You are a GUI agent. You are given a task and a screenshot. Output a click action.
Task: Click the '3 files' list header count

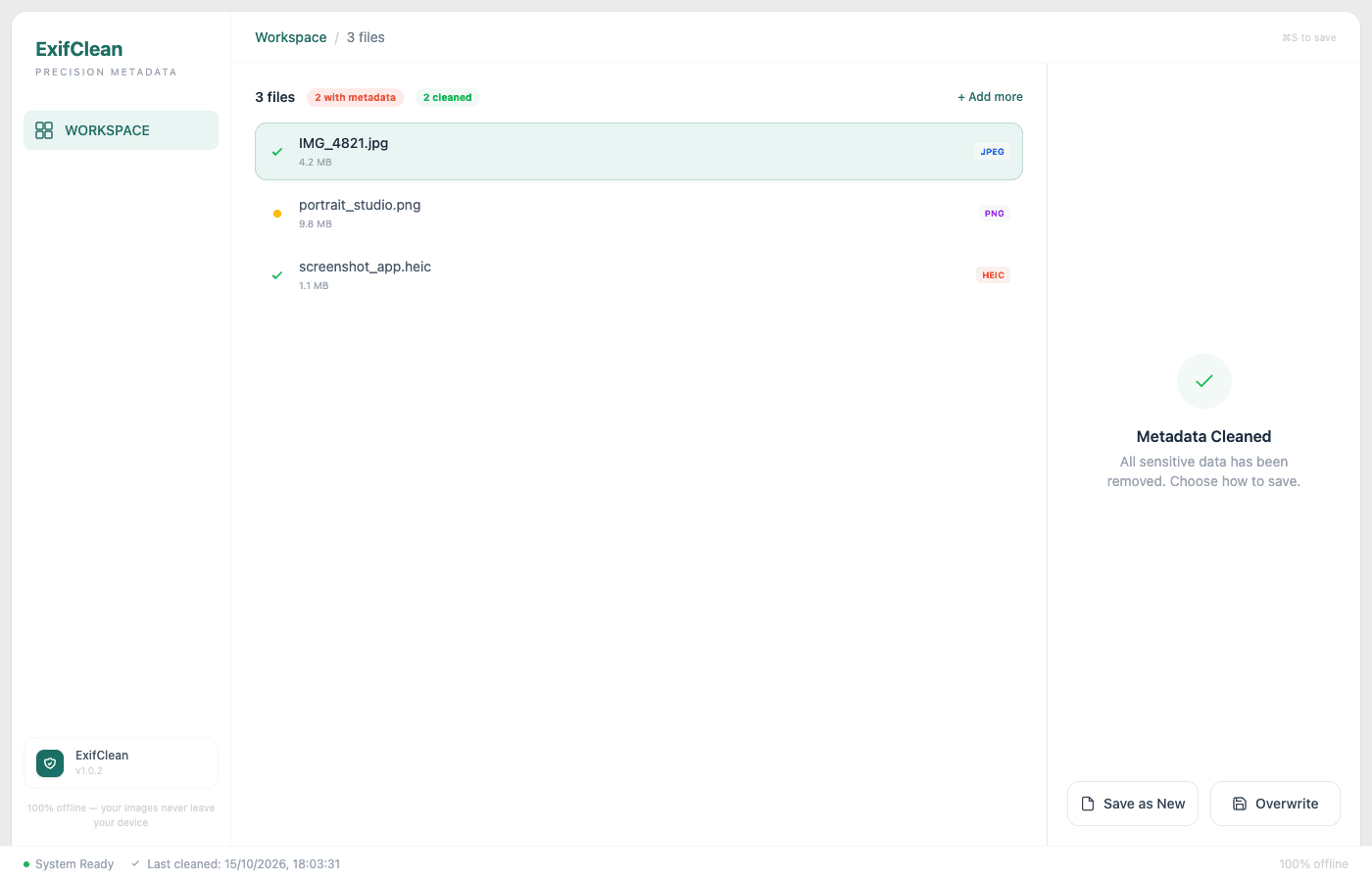(275, 97)
